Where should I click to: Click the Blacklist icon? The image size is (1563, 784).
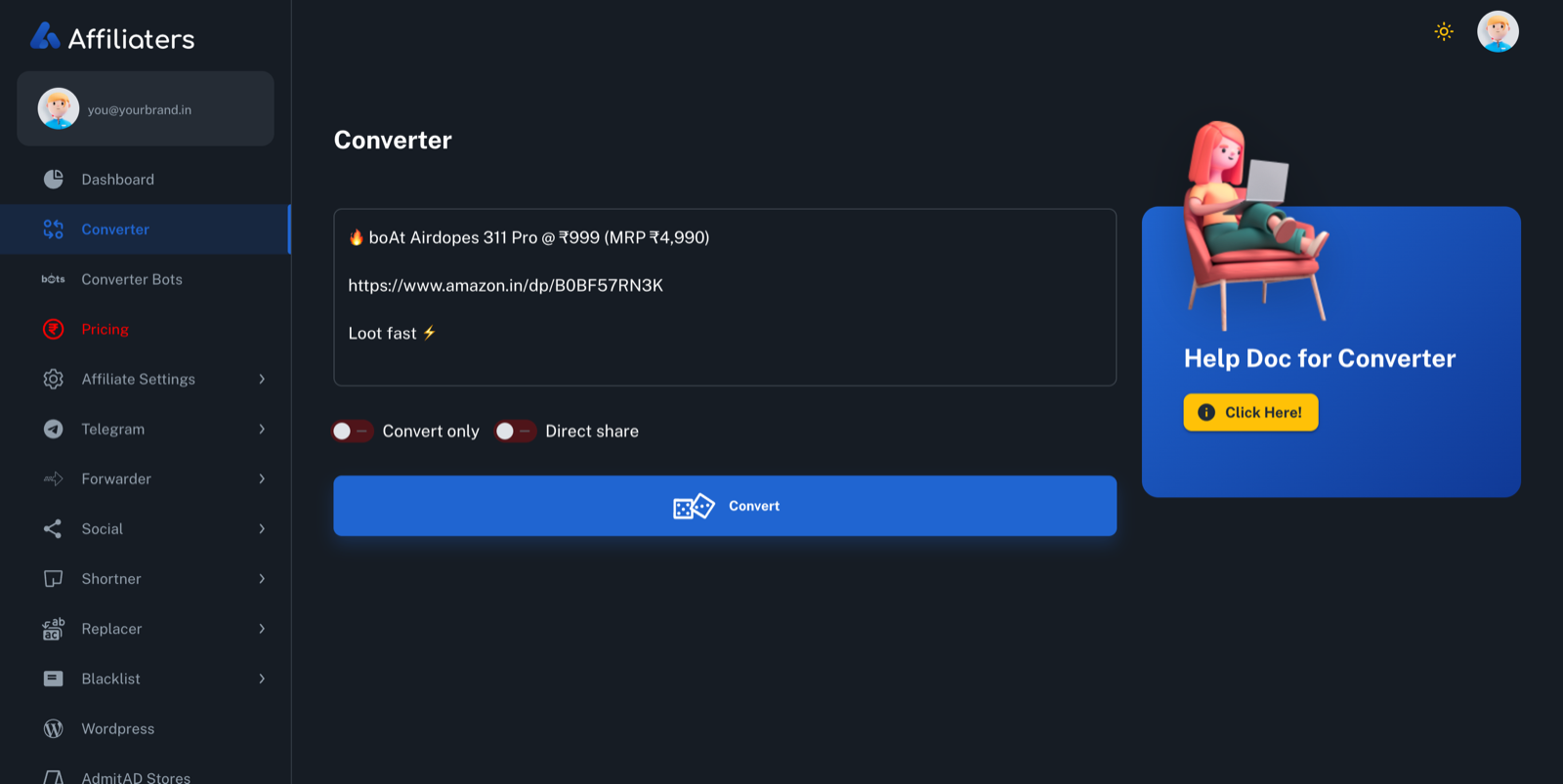(x=54, y=679)
